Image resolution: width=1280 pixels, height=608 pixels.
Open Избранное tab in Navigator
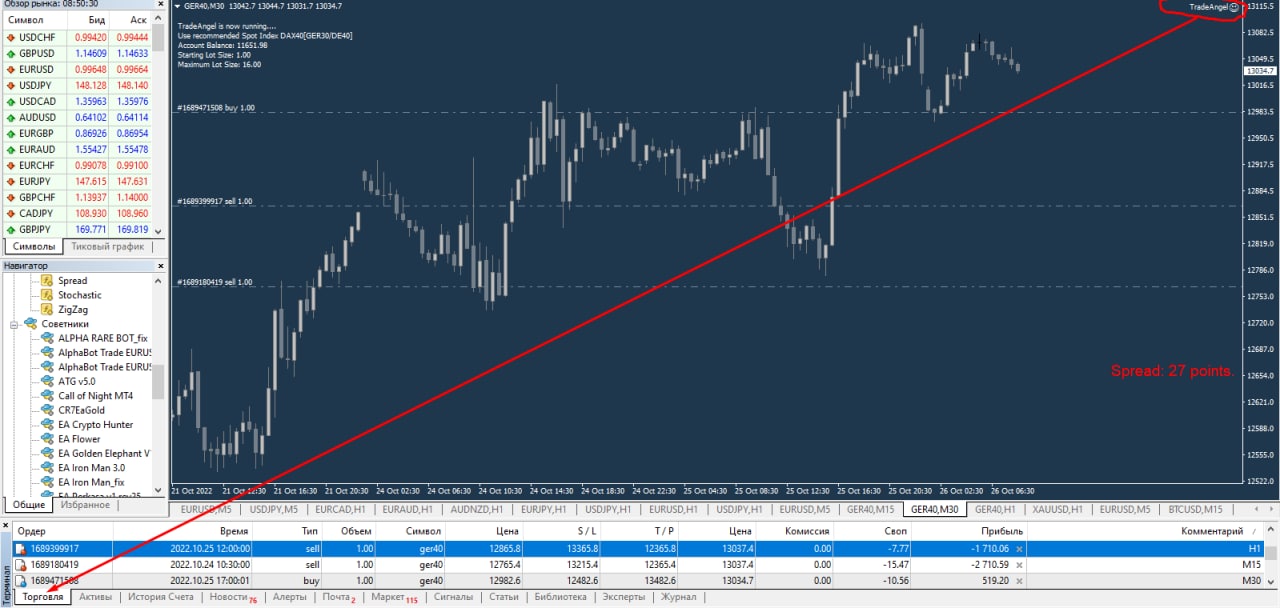click(85, 505)
